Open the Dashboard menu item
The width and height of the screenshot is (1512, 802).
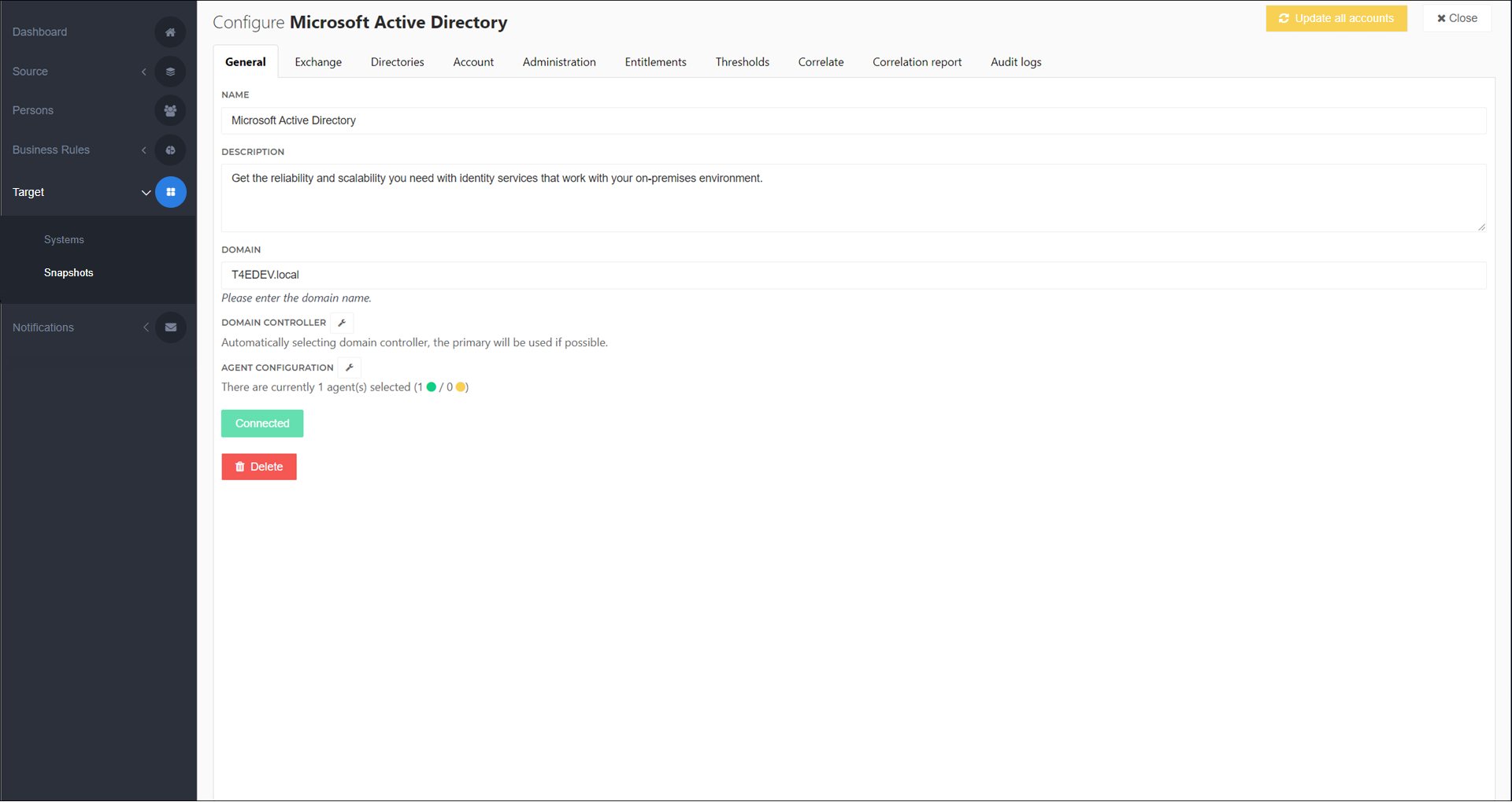[x=40, y=32]
